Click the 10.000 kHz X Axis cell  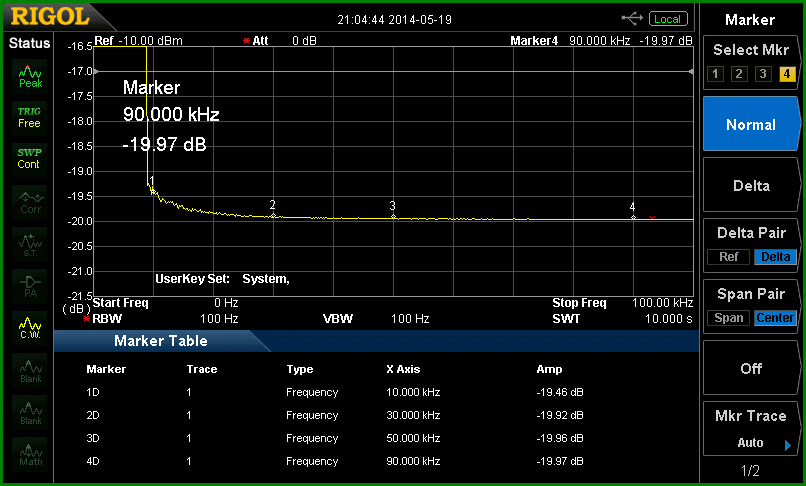(x=413, y=392)
